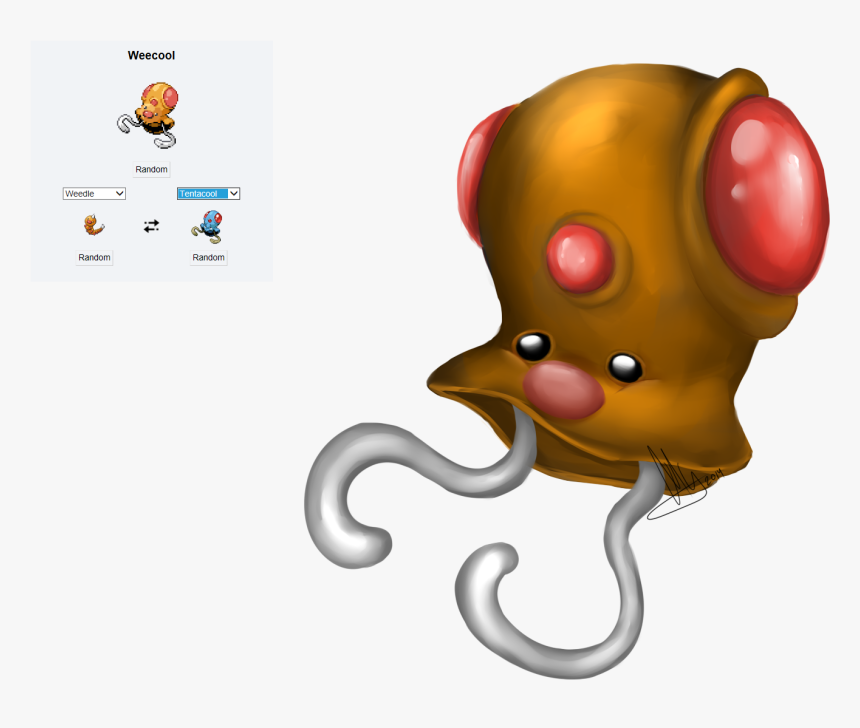Click Random under the Tentacool sprite

tap(207, 257)
